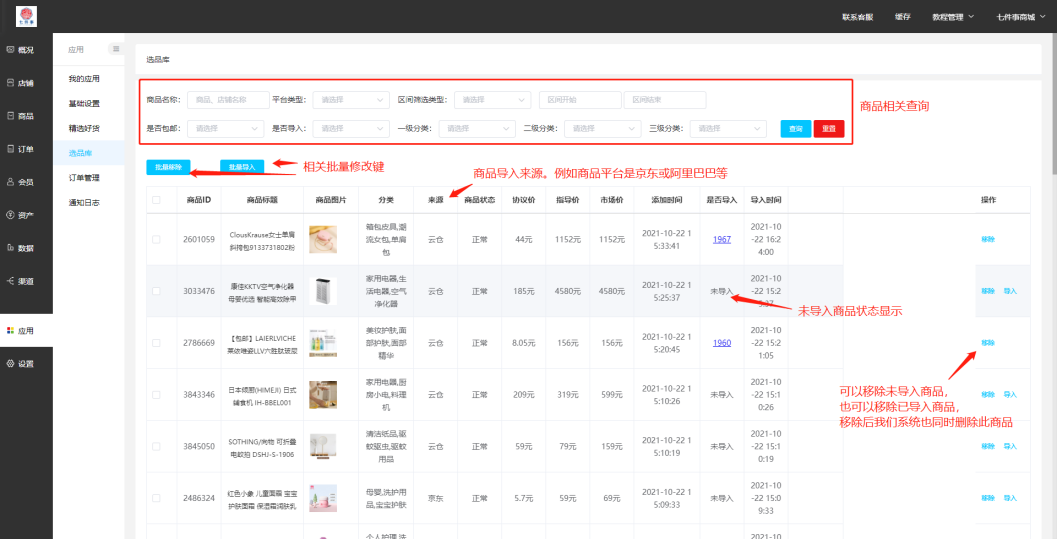
Task: Click 导入 for product 3033476
Action: point(1010,291)
